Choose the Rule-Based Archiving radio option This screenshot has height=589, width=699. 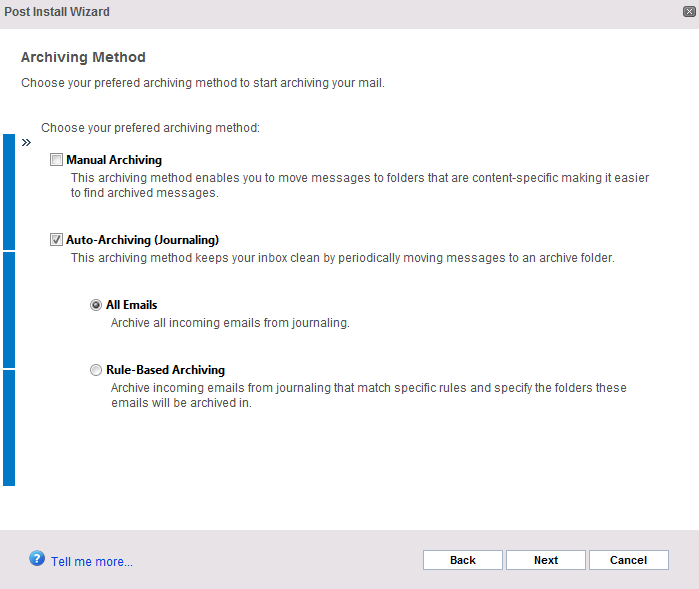(x=96, y=370)
